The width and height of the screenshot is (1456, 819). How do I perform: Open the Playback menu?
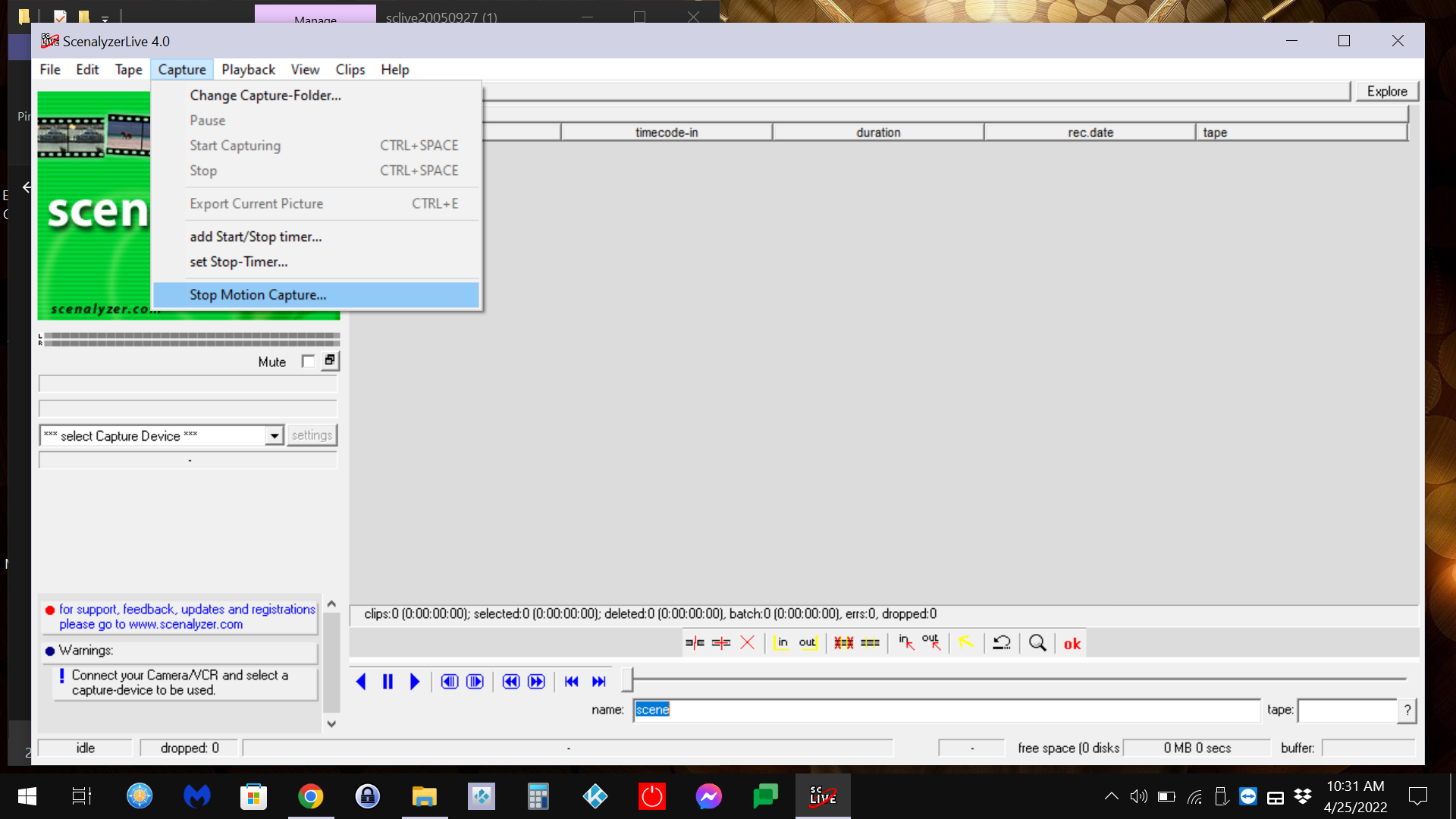248,70
